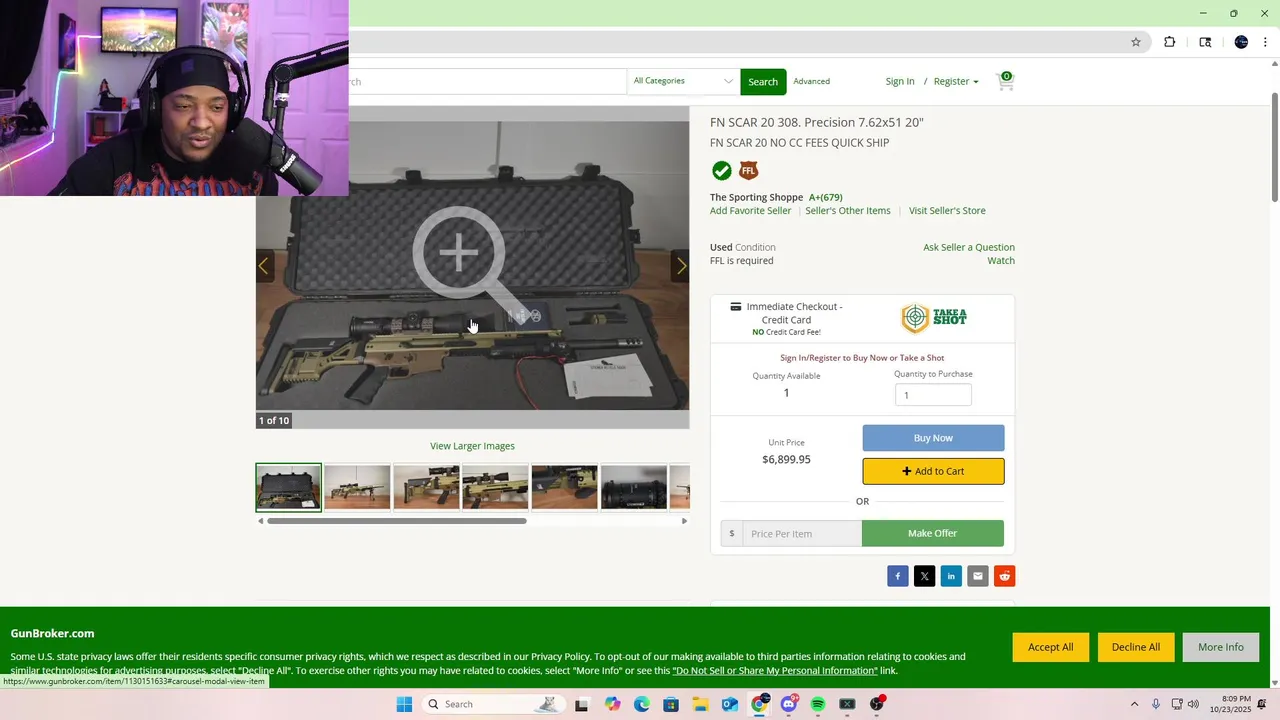Click the FFL shield badge

[x=748, y=171]
